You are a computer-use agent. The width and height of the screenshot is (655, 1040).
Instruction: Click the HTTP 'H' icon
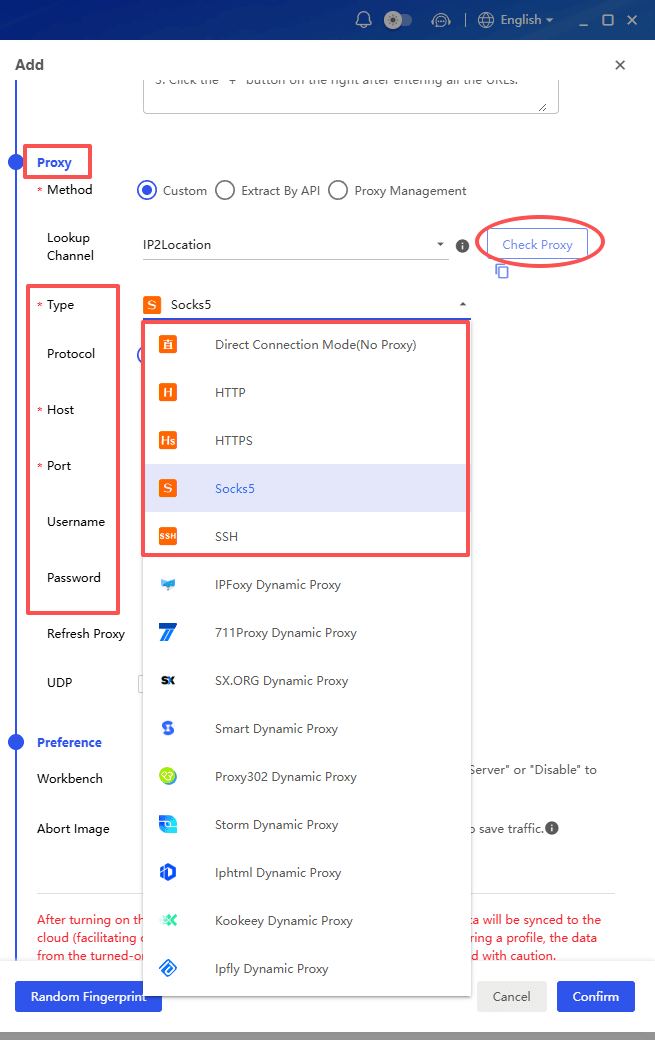[168, 392]
